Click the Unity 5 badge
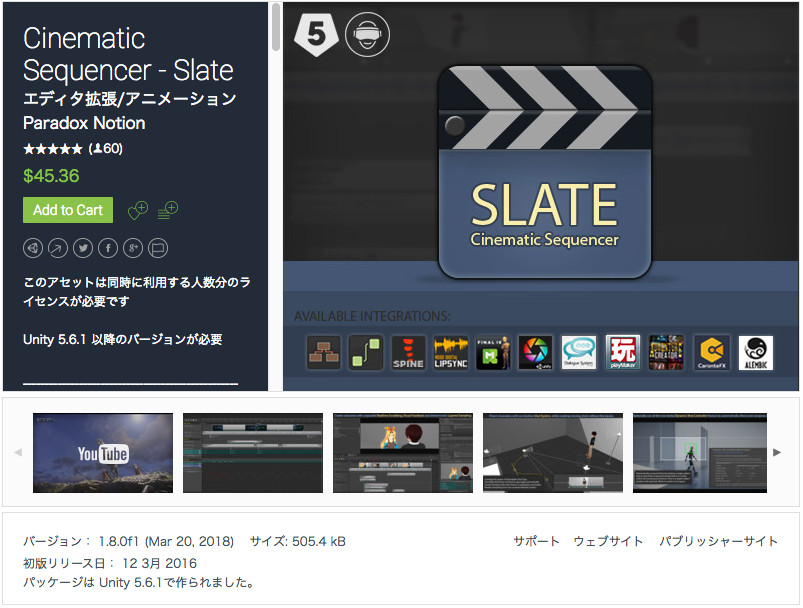The width and height of the screenshot is (803, 608). pyautogui.click(x=316, y=34)
